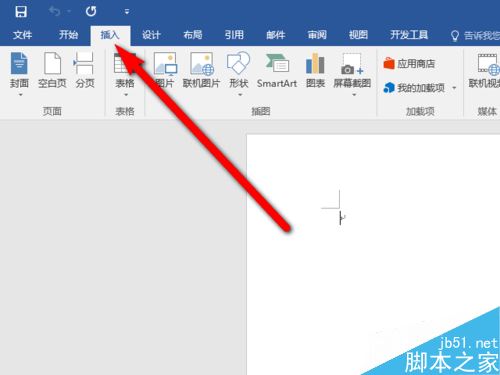Insert a SmartArt graphic
The width and height of the screenshot is (500, 375).
(x=277, y=70)
